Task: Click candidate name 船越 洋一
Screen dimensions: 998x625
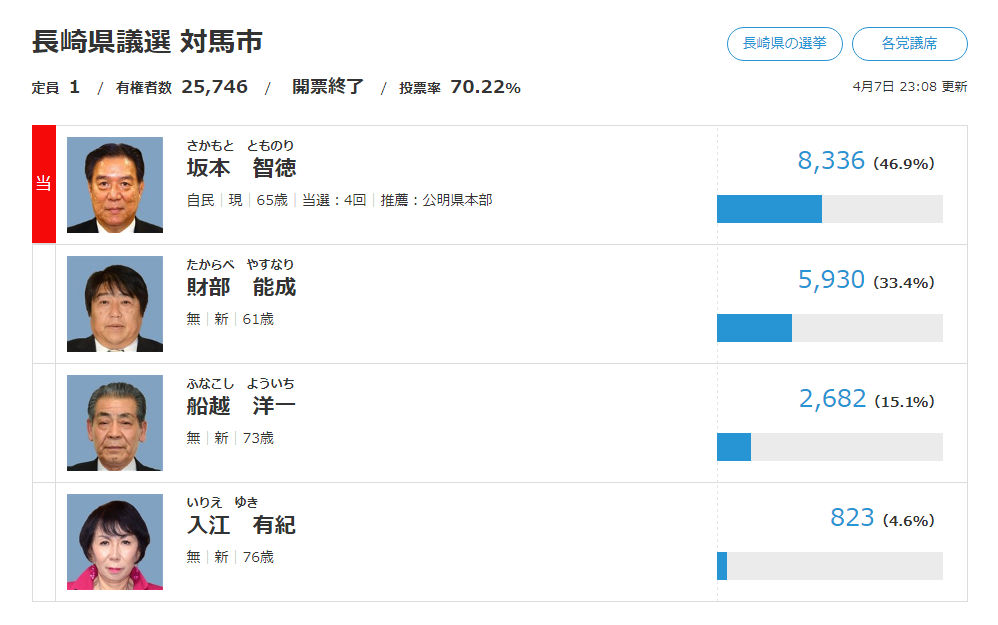Action: pos(241,406)
